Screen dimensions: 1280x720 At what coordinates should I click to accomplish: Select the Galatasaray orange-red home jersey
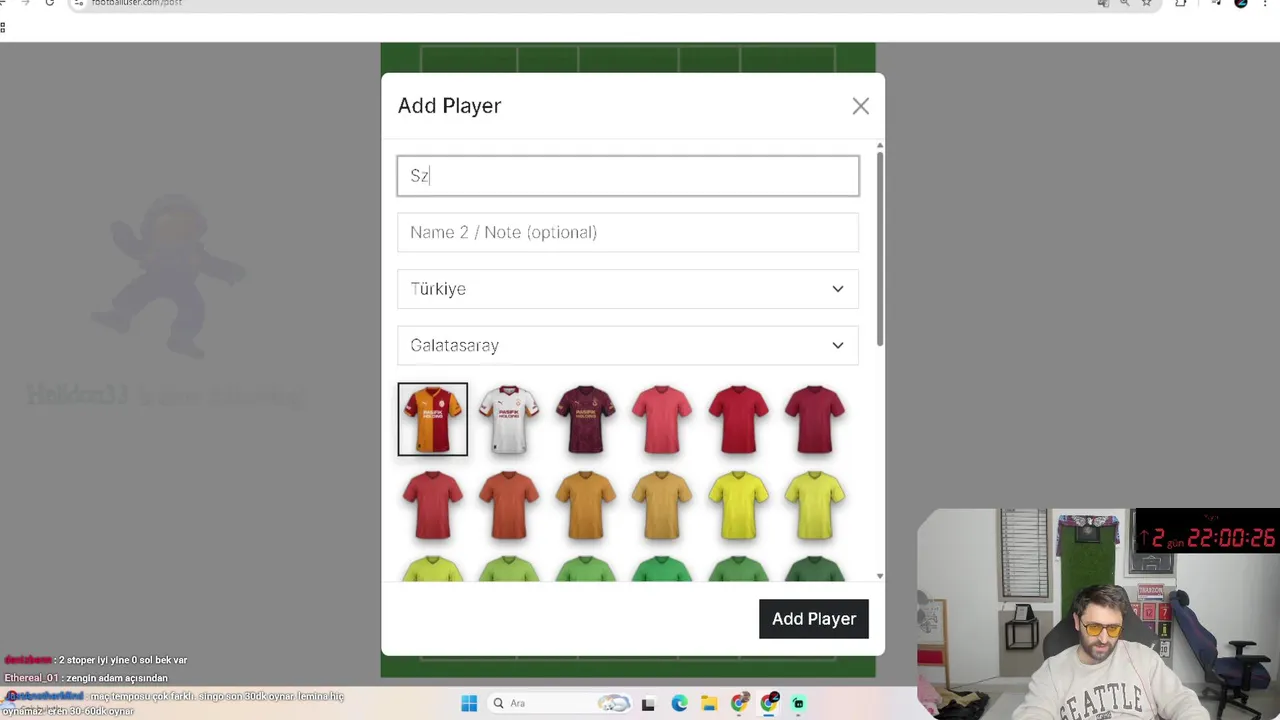432,419
